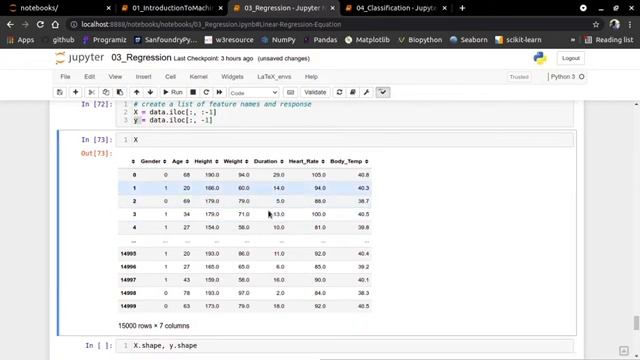Click the book toolbar icon
640x360 pixels.
pos(353,92)
